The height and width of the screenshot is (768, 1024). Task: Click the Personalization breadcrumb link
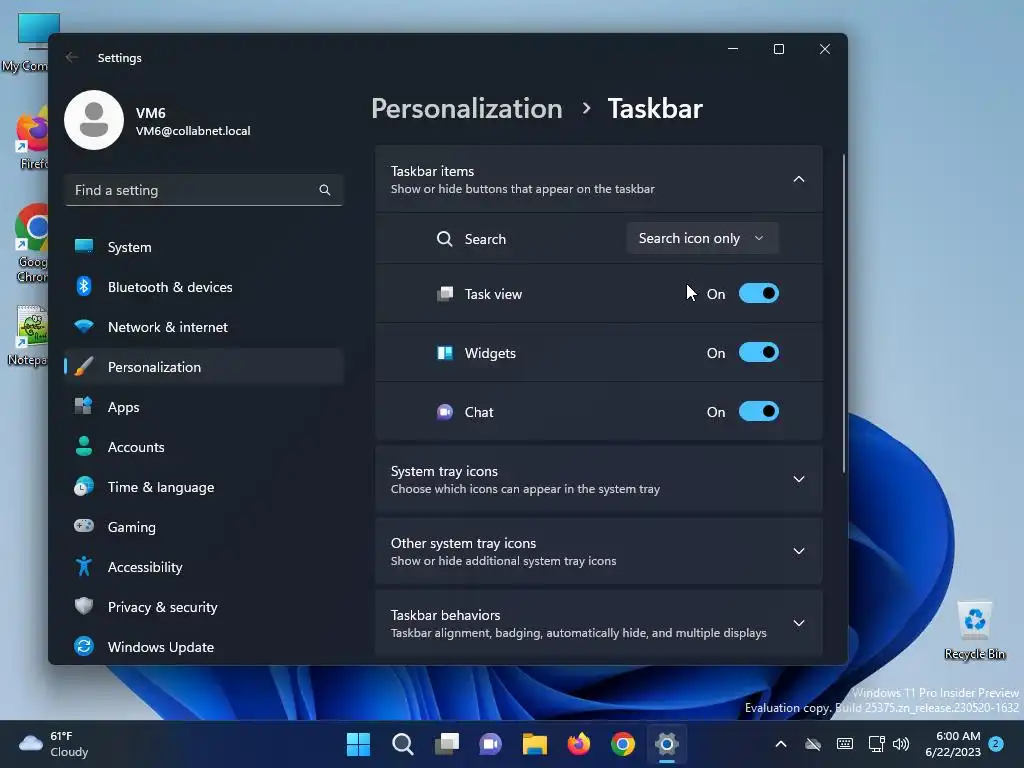pyautogui.click(x=467, y=108)
